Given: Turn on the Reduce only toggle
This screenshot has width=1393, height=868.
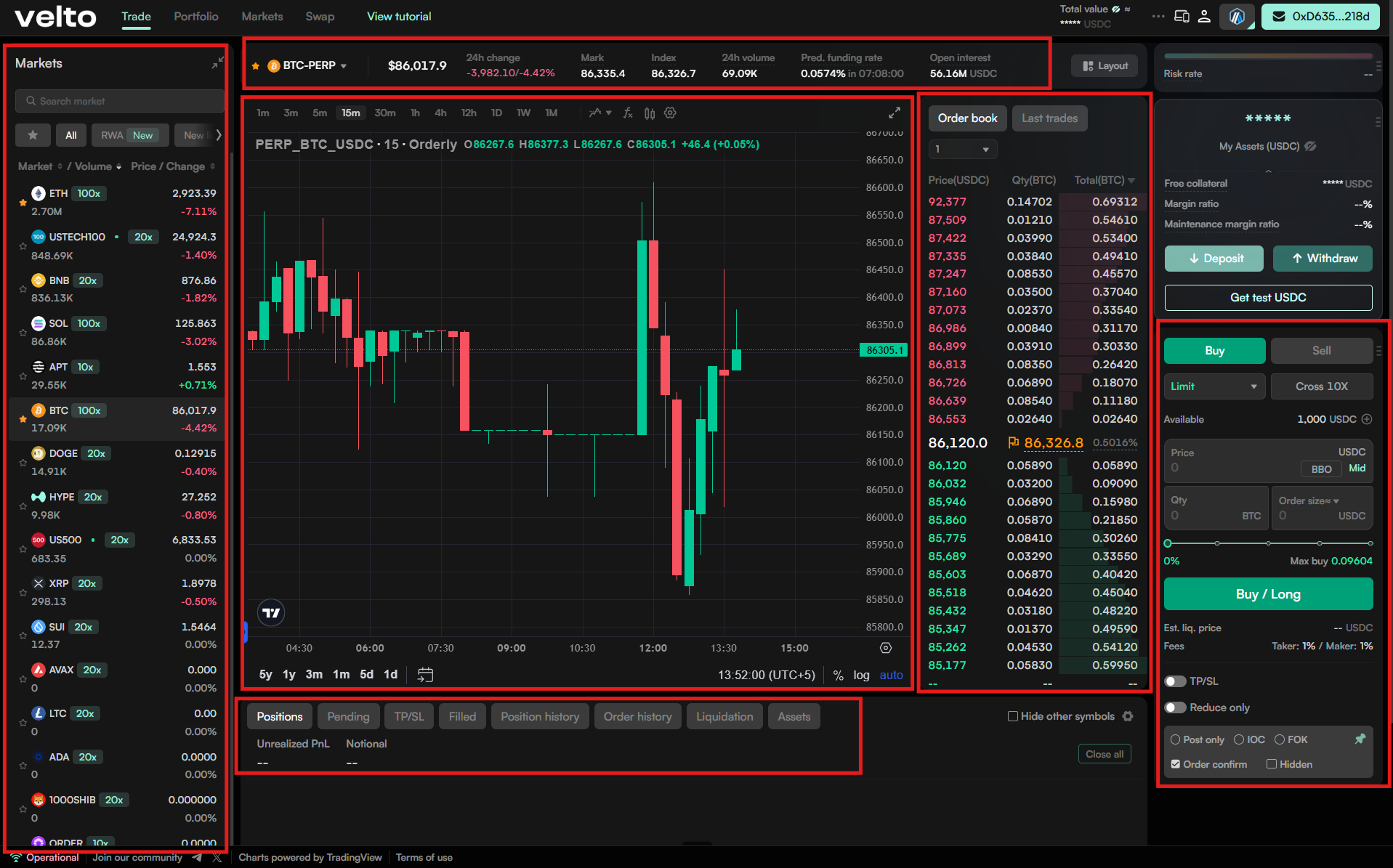Looking at the screenshot, I should click(x=1175, y=707).
